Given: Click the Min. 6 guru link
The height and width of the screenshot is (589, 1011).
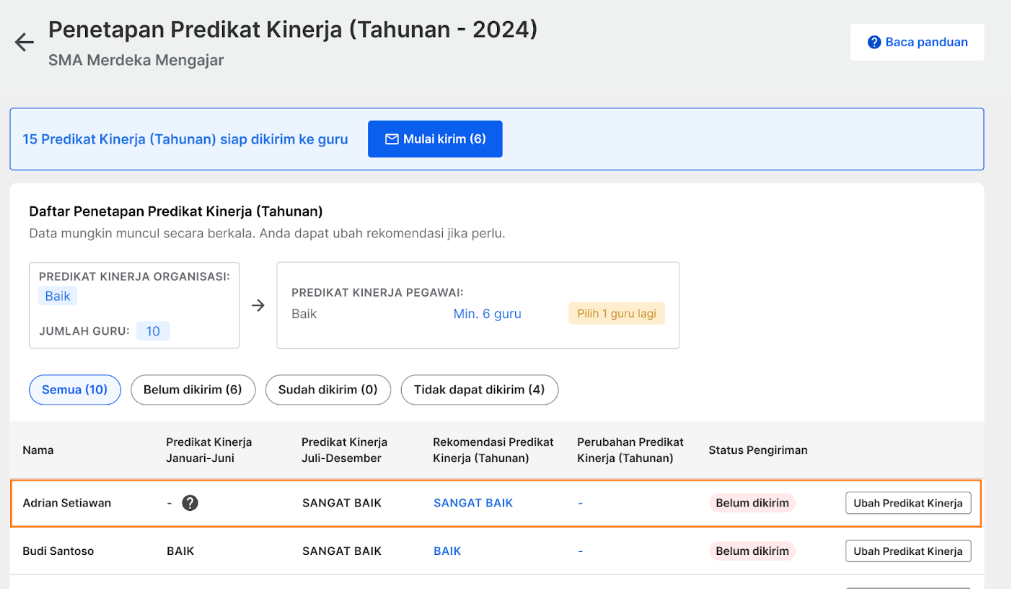Looking at the screenshot, I should 487,314.
